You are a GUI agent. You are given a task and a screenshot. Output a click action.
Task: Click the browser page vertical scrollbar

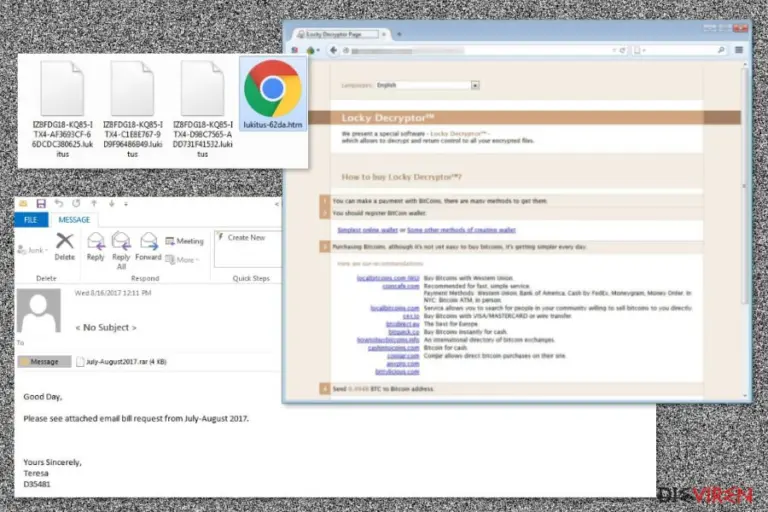click(744, 186)
